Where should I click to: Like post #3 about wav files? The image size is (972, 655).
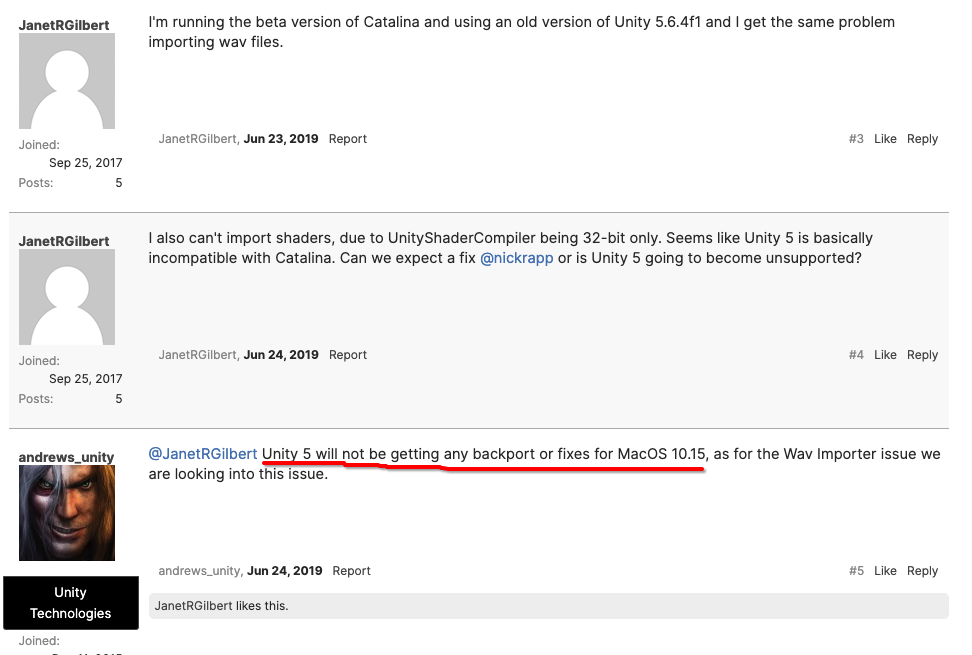[885, 138]
